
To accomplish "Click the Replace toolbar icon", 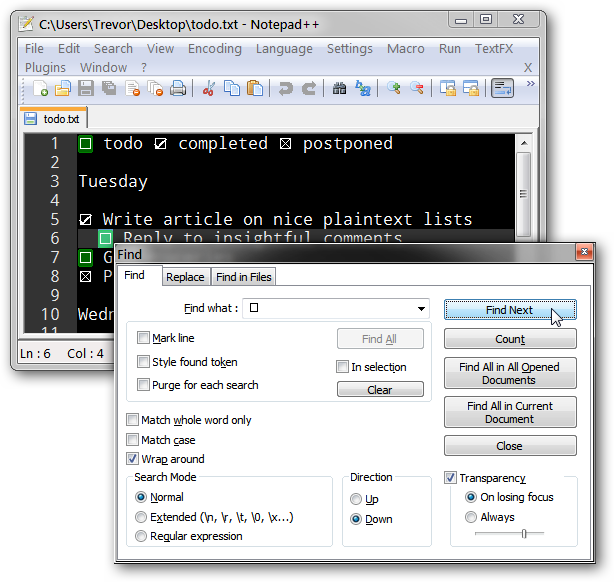I will [363, 88].
